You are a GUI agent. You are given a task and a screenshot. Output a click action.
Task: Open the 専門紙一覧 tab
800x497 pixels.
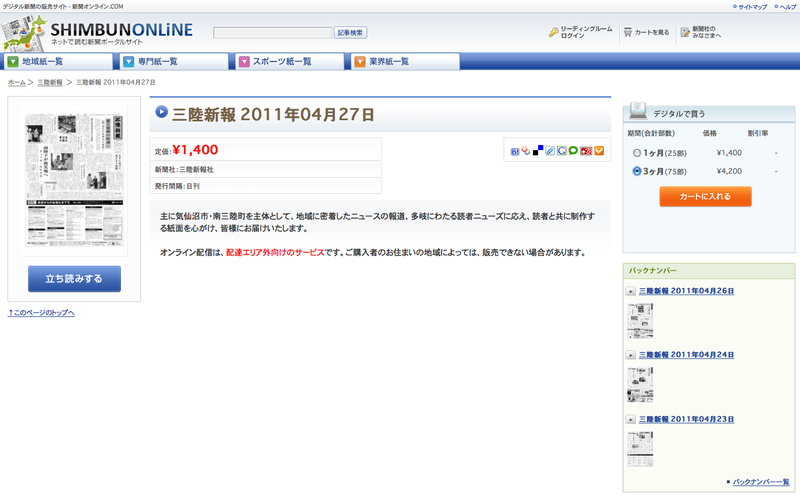[174, 61]
